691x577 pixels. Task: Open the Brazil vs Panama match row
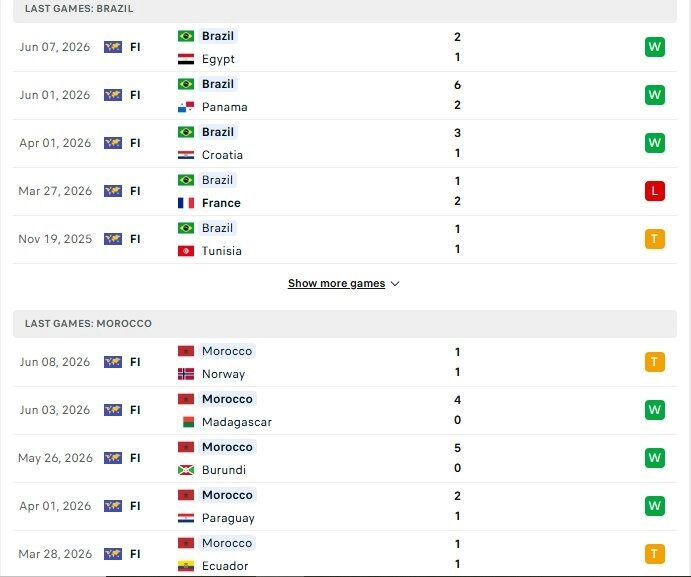345,95
